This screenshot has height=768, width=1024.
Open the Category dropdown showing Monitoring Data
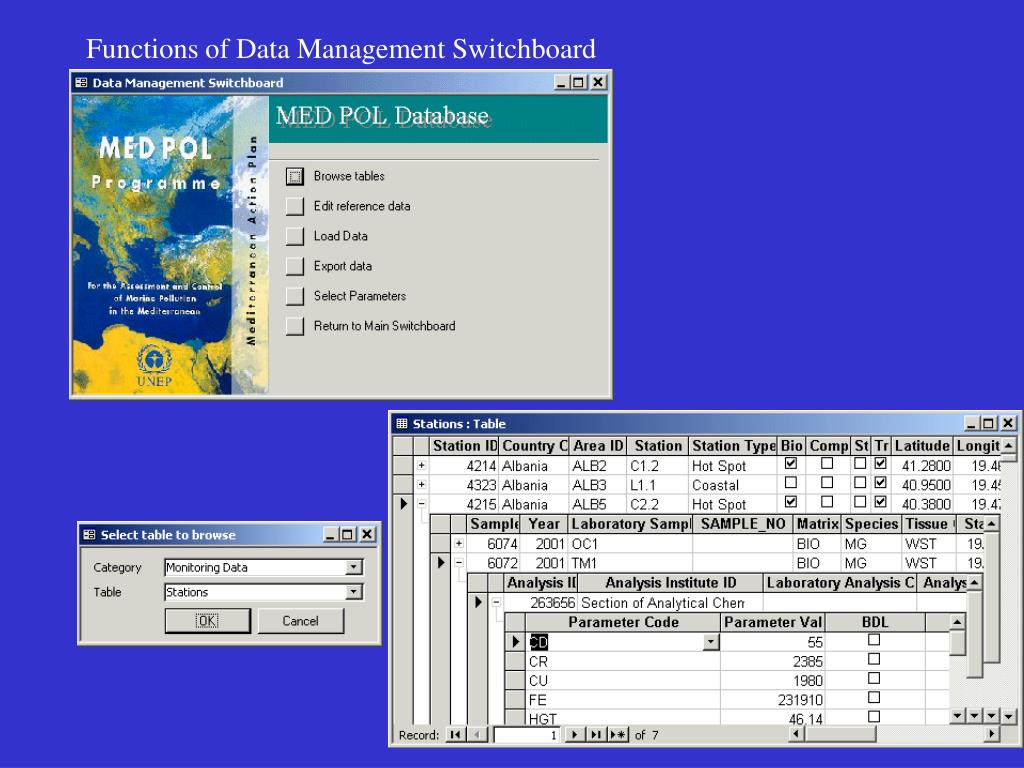point(354,568)
